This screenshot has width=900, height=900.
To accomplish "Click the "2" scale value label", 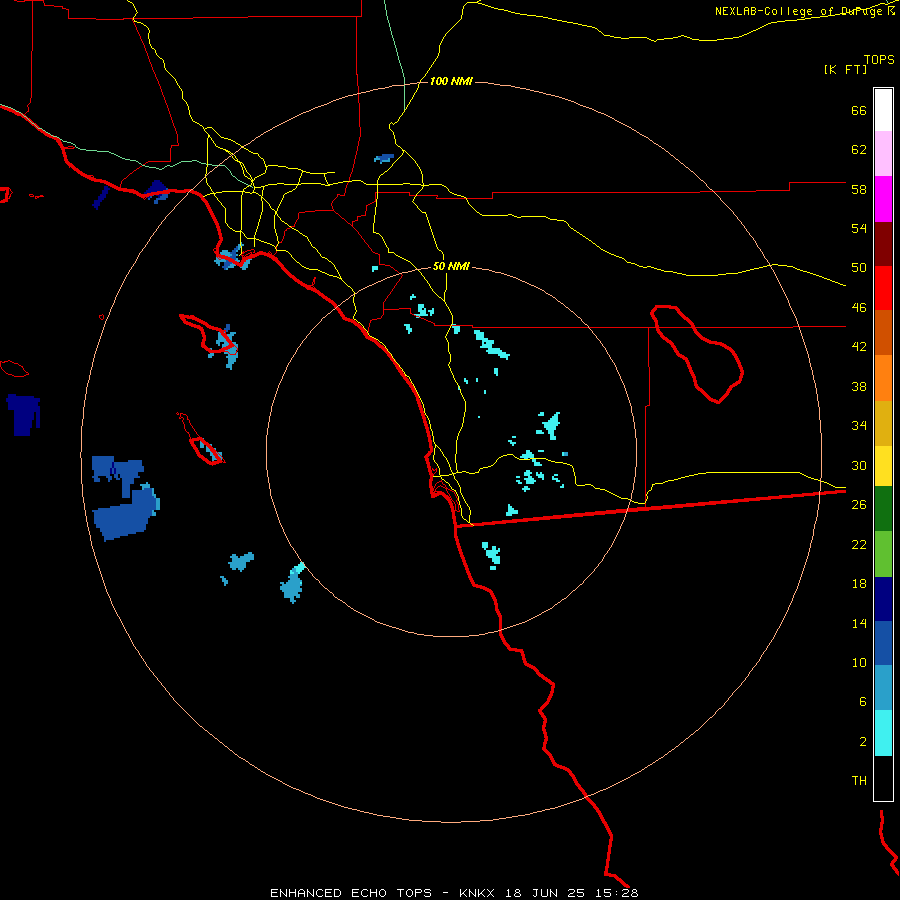I will pos(863,742).
